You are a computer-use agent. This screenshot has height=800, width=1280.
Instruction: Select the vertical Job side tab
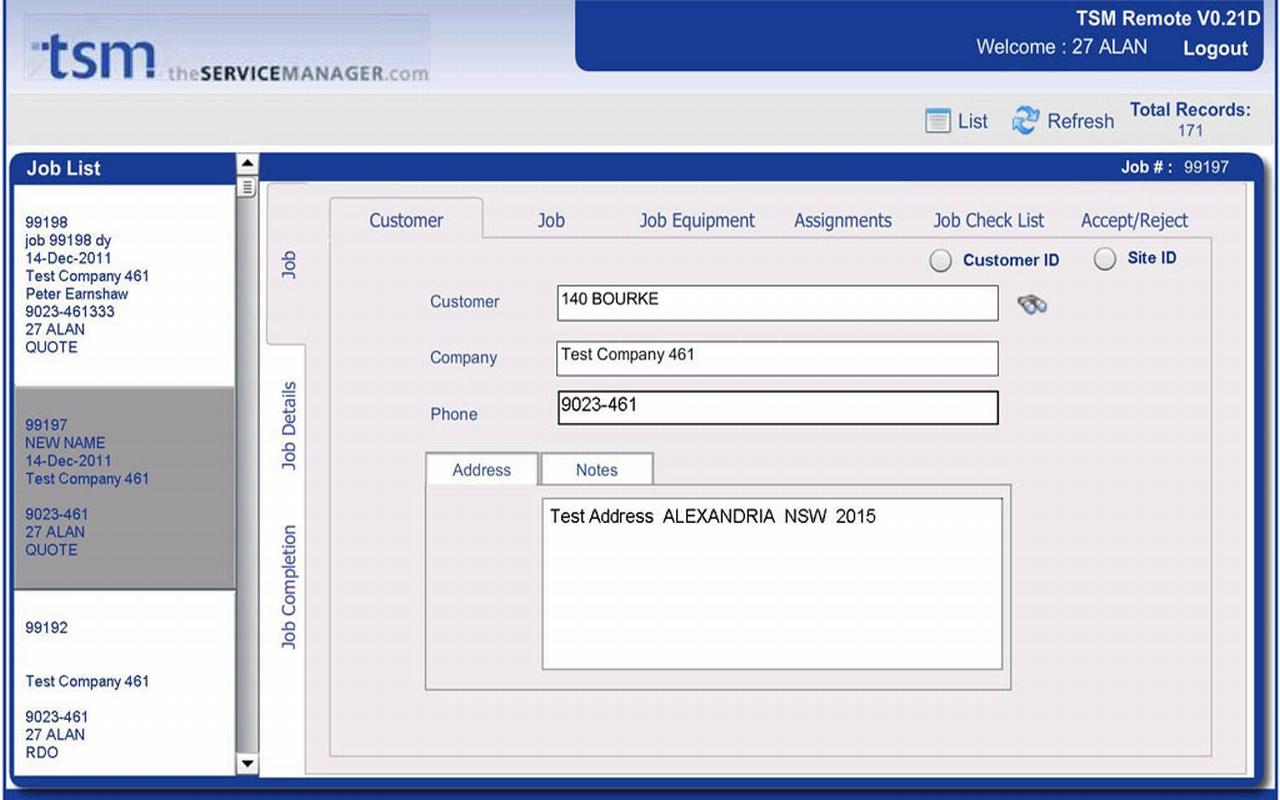(288, 265)
